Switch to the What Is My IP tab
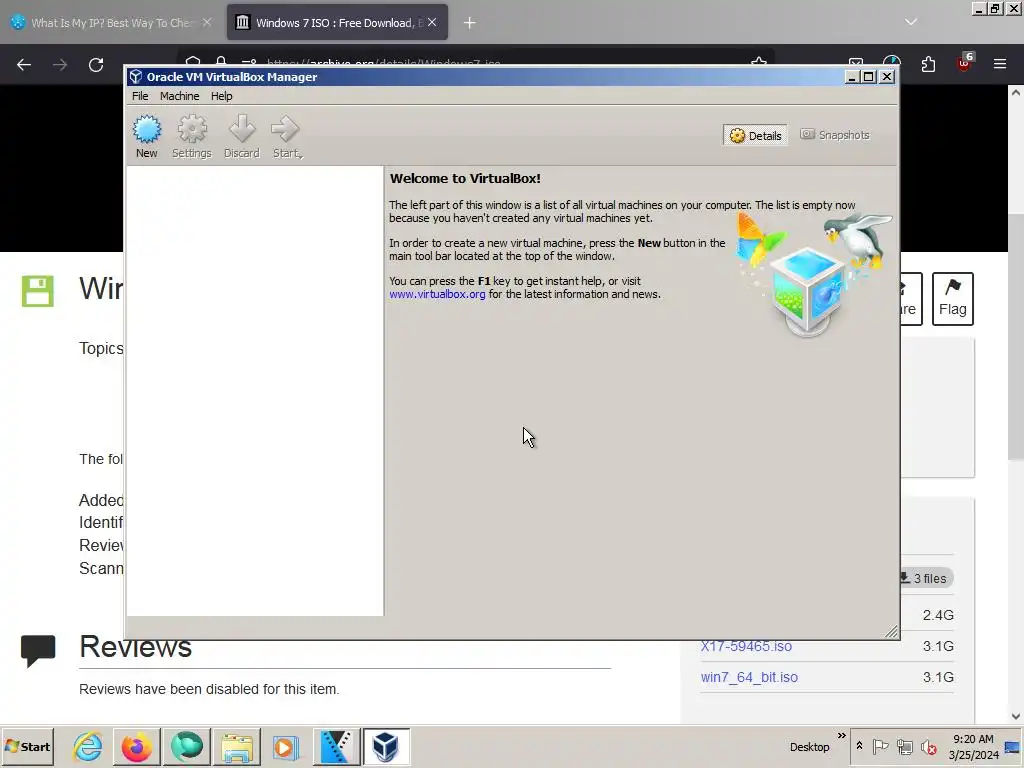The width and height of the screenshot is (1024, 768). 112,23
